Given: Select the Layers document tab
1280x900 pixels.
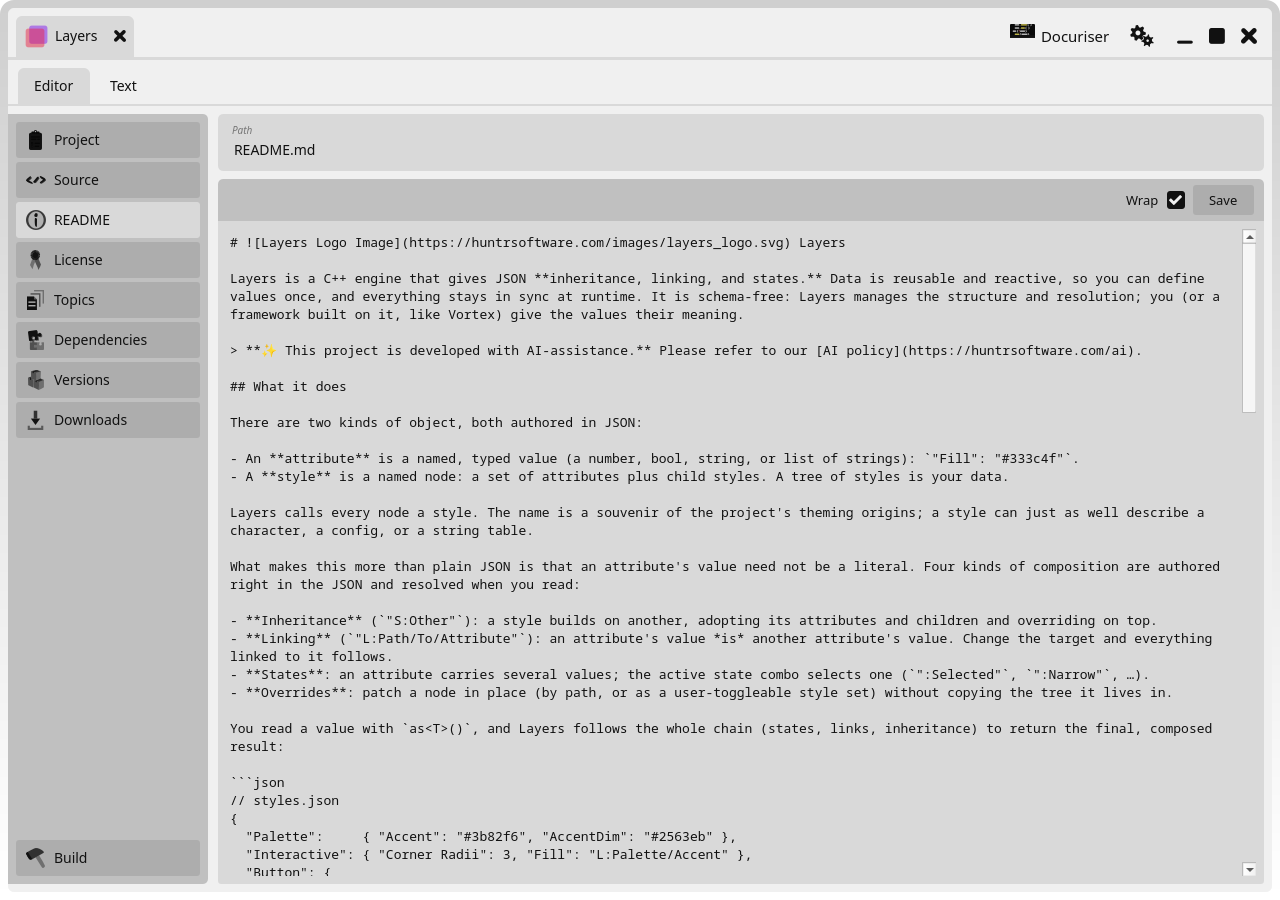Looking at the screenshot, I should click(75, 36).
